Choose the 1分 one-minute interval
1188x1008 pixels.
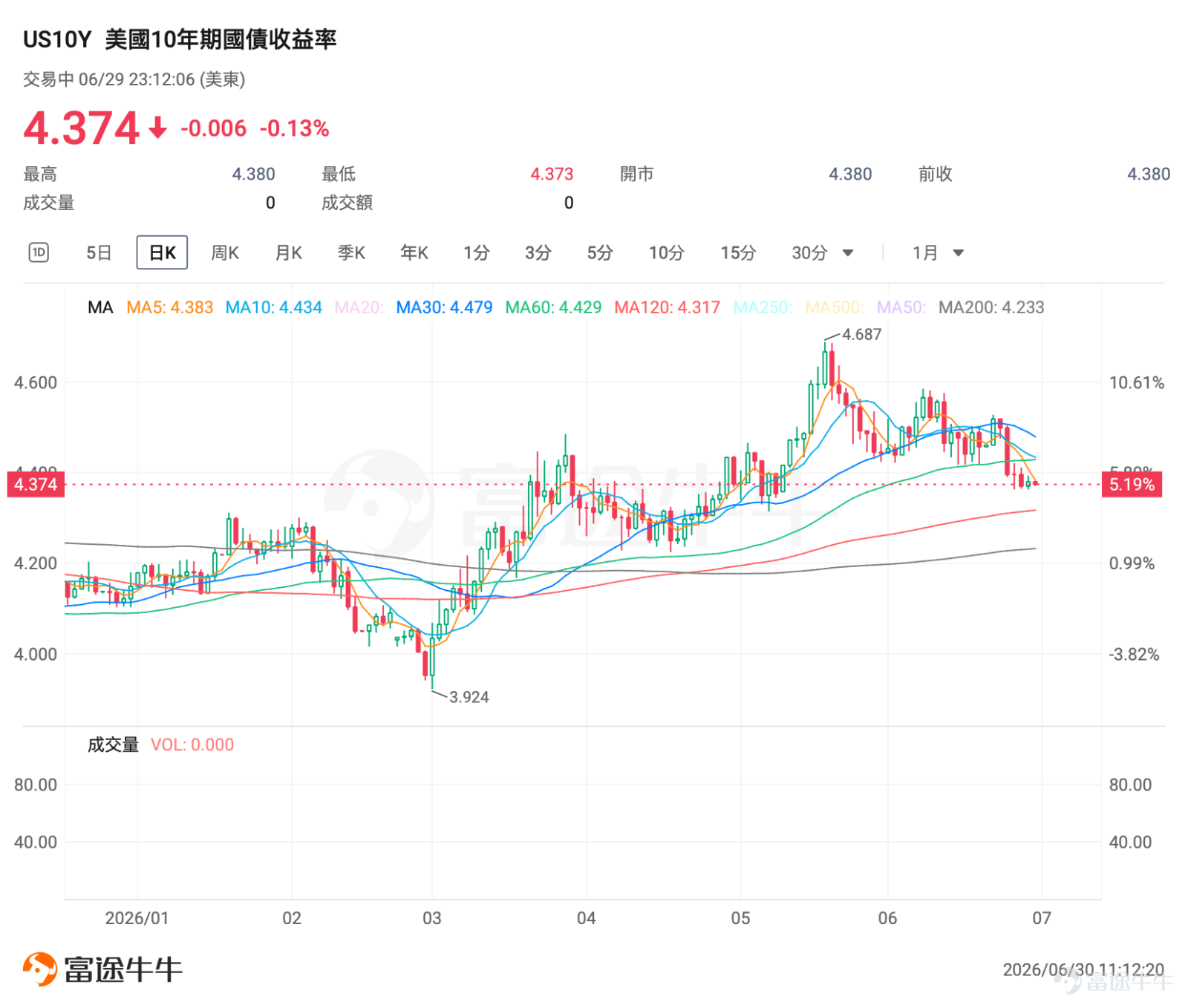point(477,253)
